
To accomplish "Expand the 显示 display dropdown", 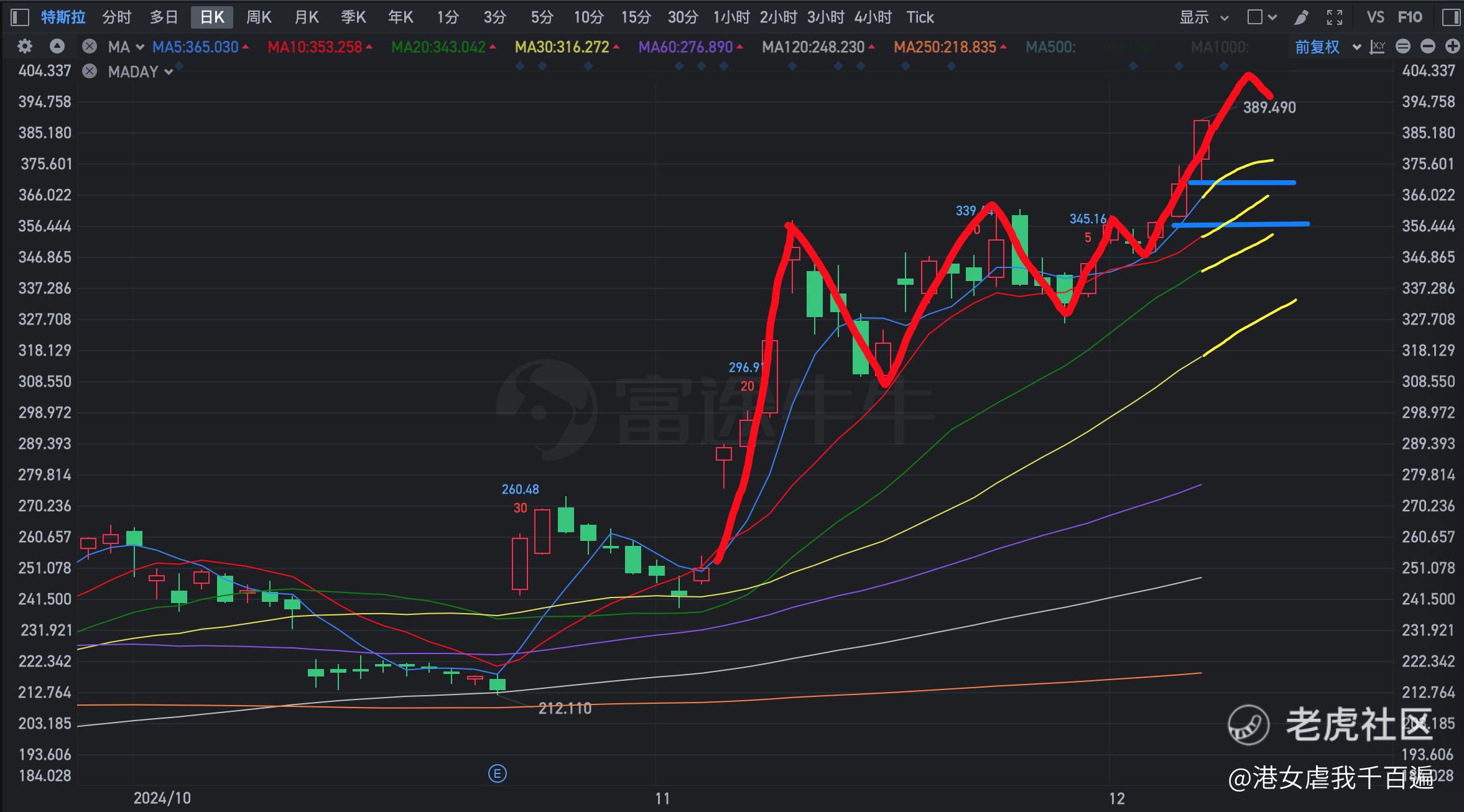I will coord(1204,17).
